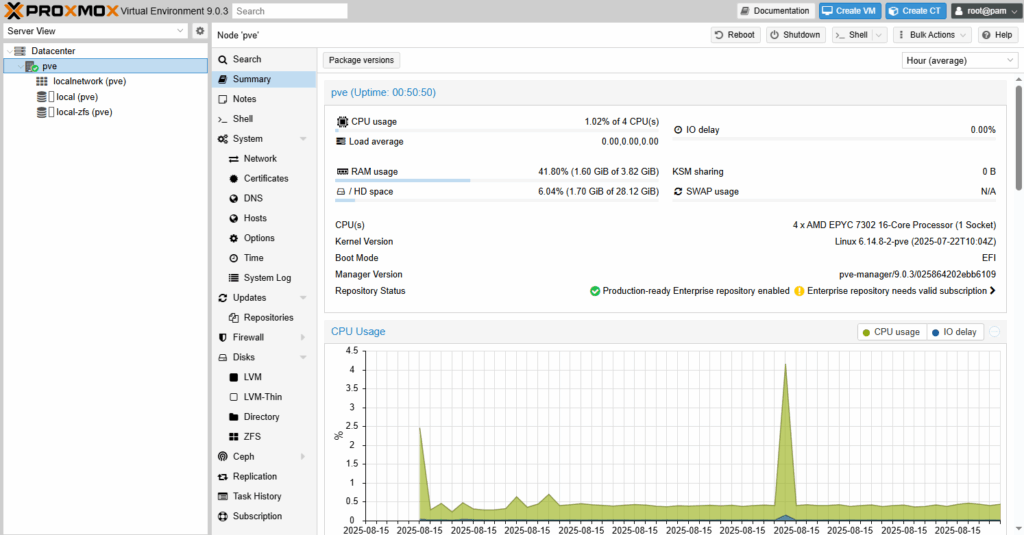The width and height of the screenshot is (1024, 535).
Task: Open the root@pam user menu
Action: [x=986, y=10]
